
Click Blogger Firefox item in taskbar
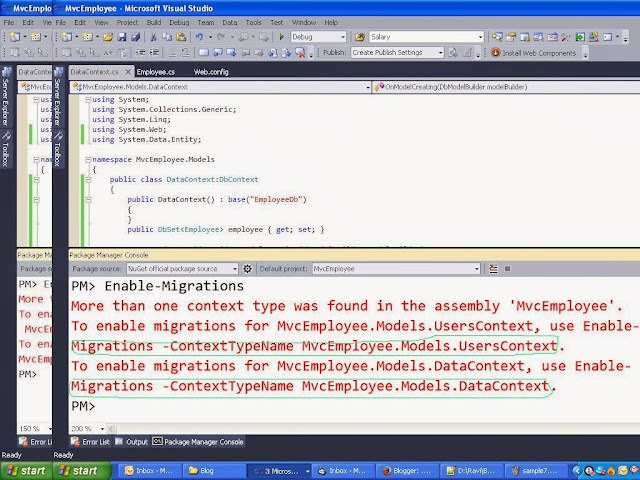point(406,471)
